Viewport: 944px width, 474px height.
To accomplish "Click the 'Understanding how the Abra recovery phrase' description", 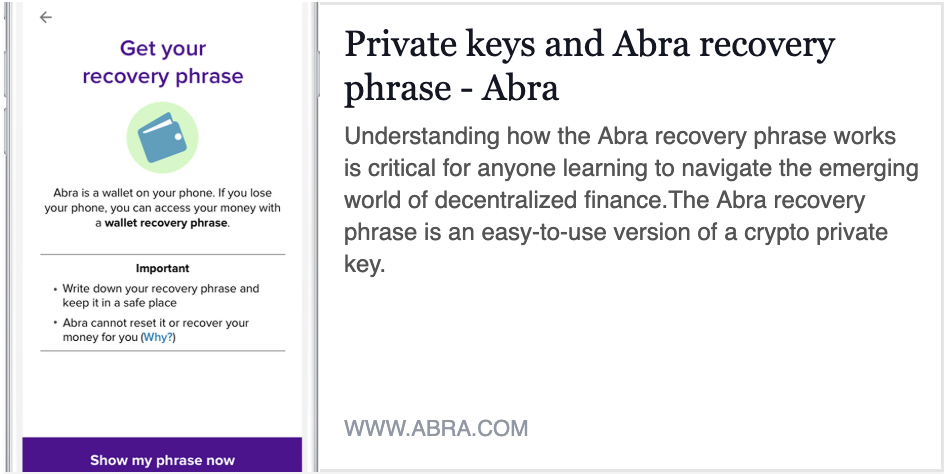I will click(x=631, y=200).
